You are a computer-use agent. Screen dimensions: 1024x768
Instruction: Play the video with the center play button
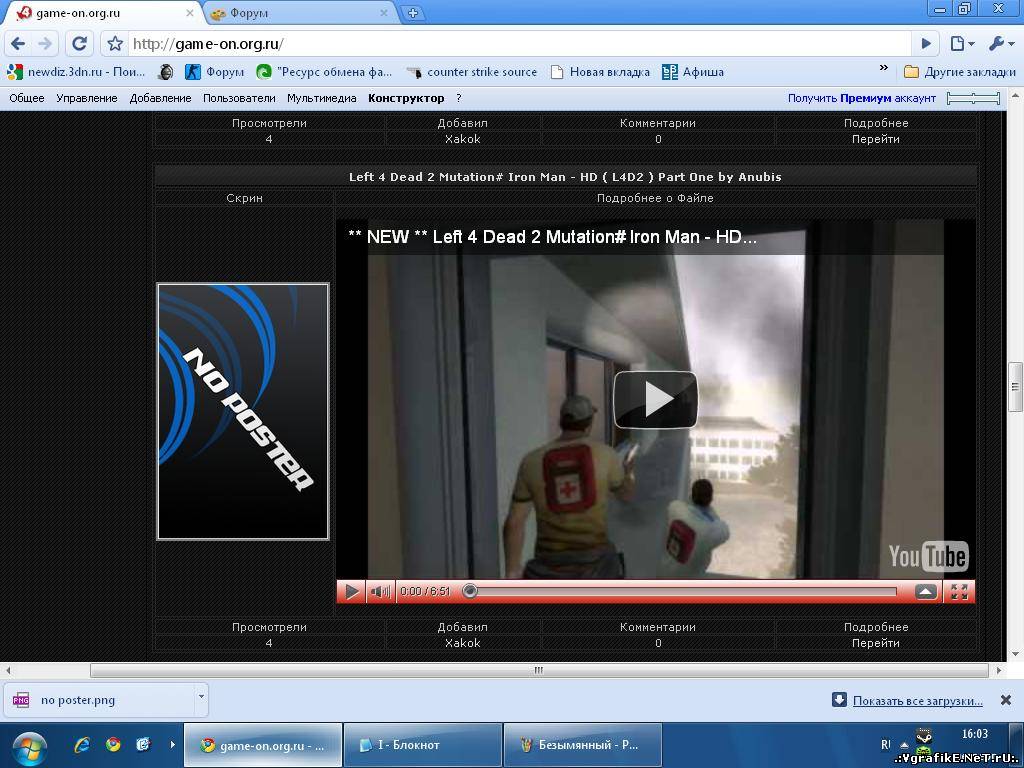[x=655, y=399]
